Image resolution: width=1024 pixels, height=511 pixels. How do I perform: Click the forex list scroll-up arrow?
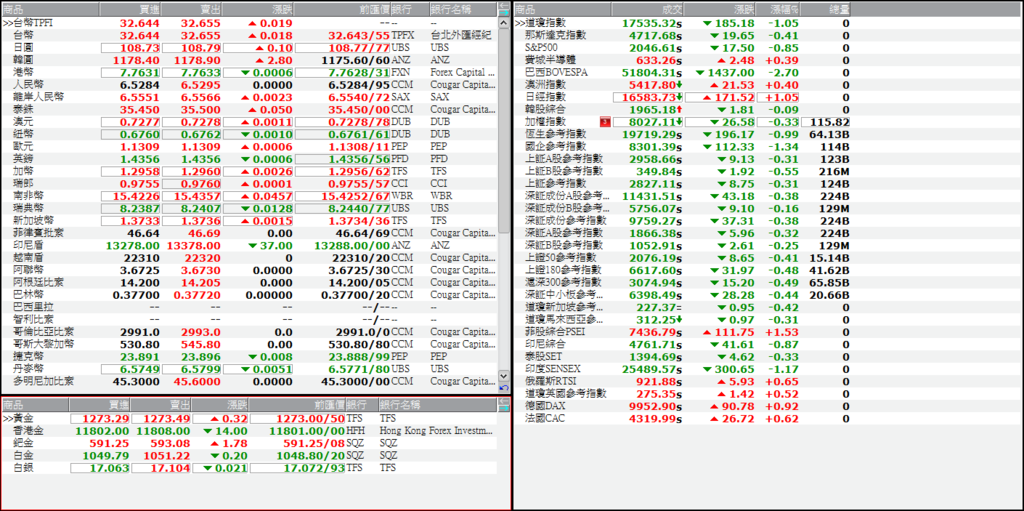504,23
